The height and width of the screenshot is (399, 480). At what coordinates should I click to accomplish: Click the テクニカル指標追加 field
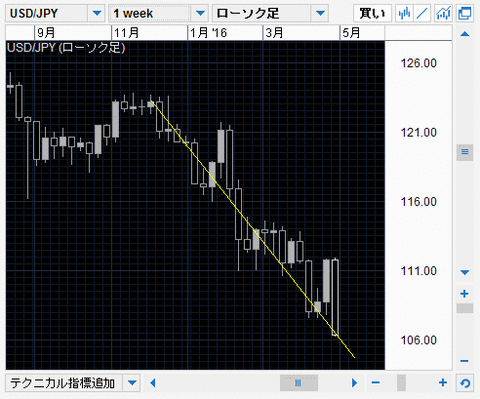click(x=64, y=383)
